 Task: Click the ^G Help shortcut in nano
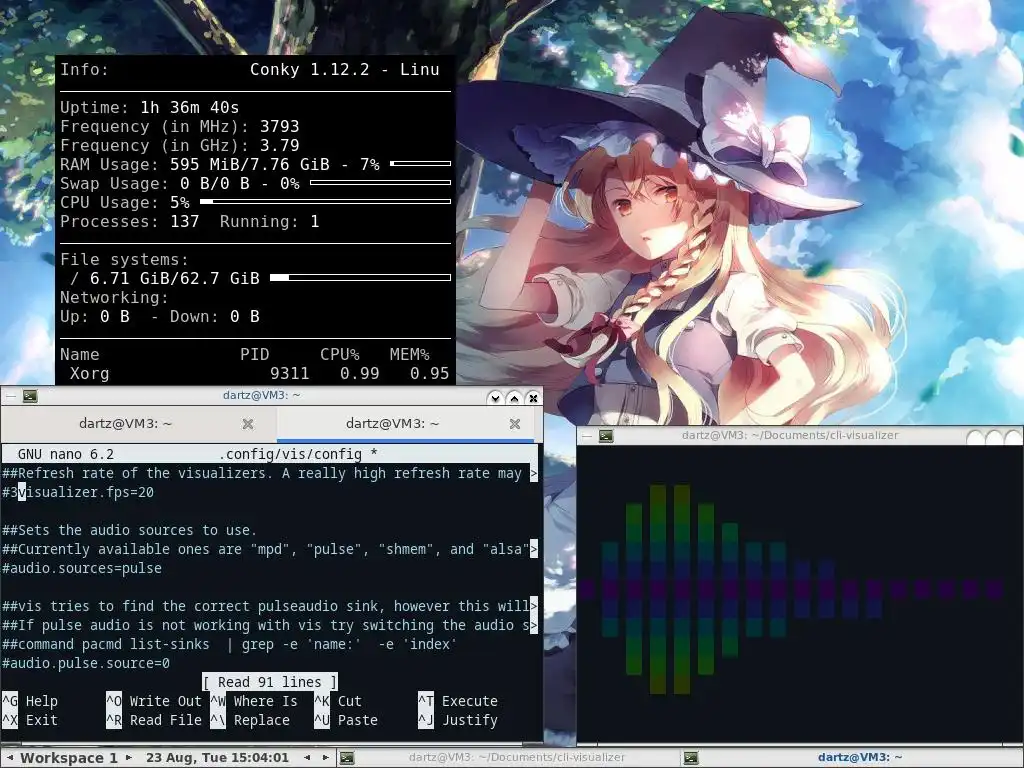(x=30, y=701)
